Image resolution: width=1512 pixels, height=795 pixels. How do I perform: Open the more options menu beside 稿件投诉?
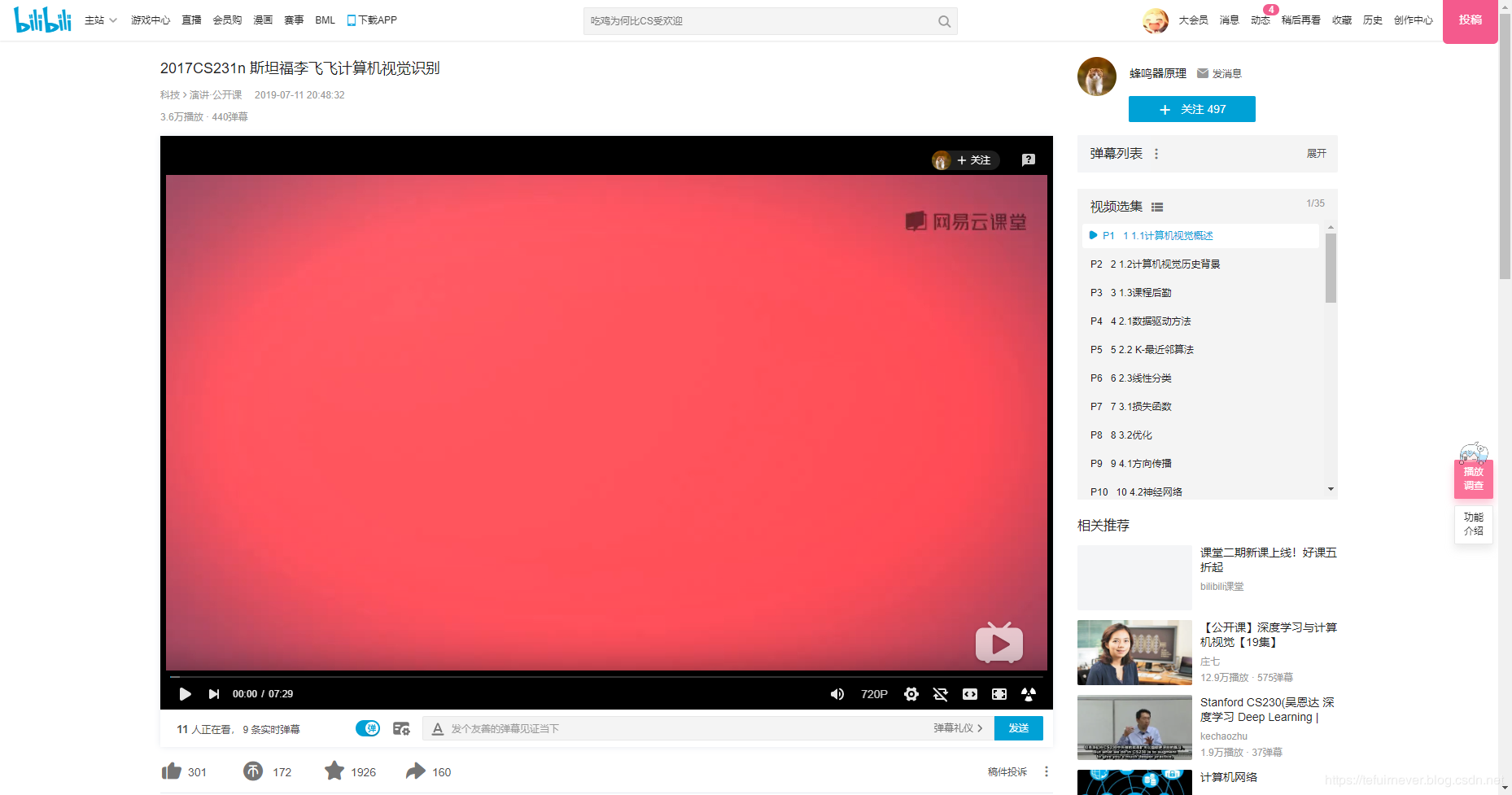click(x=1047, y=771)
